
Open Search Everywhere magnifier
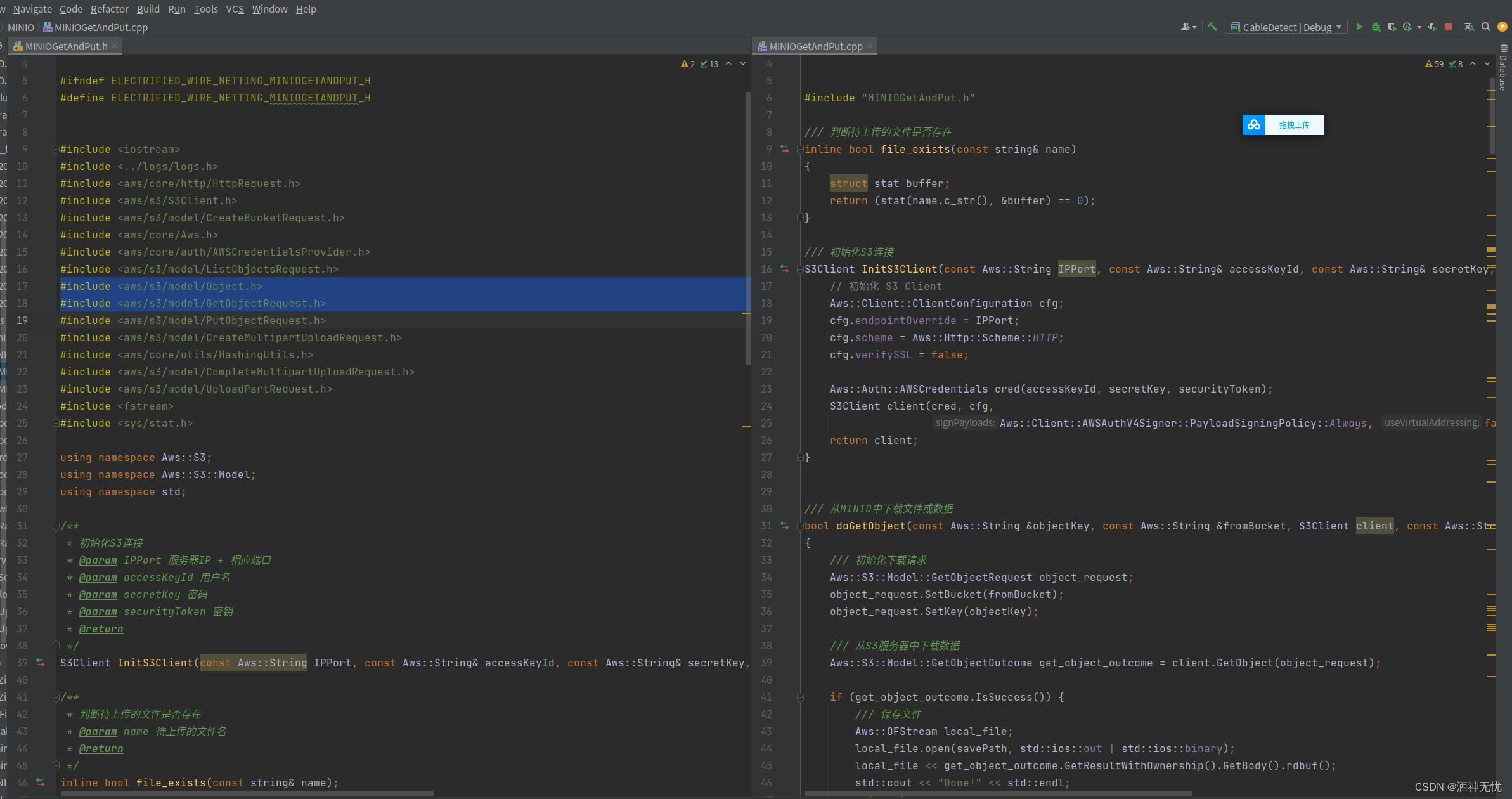click(1485, 27)
